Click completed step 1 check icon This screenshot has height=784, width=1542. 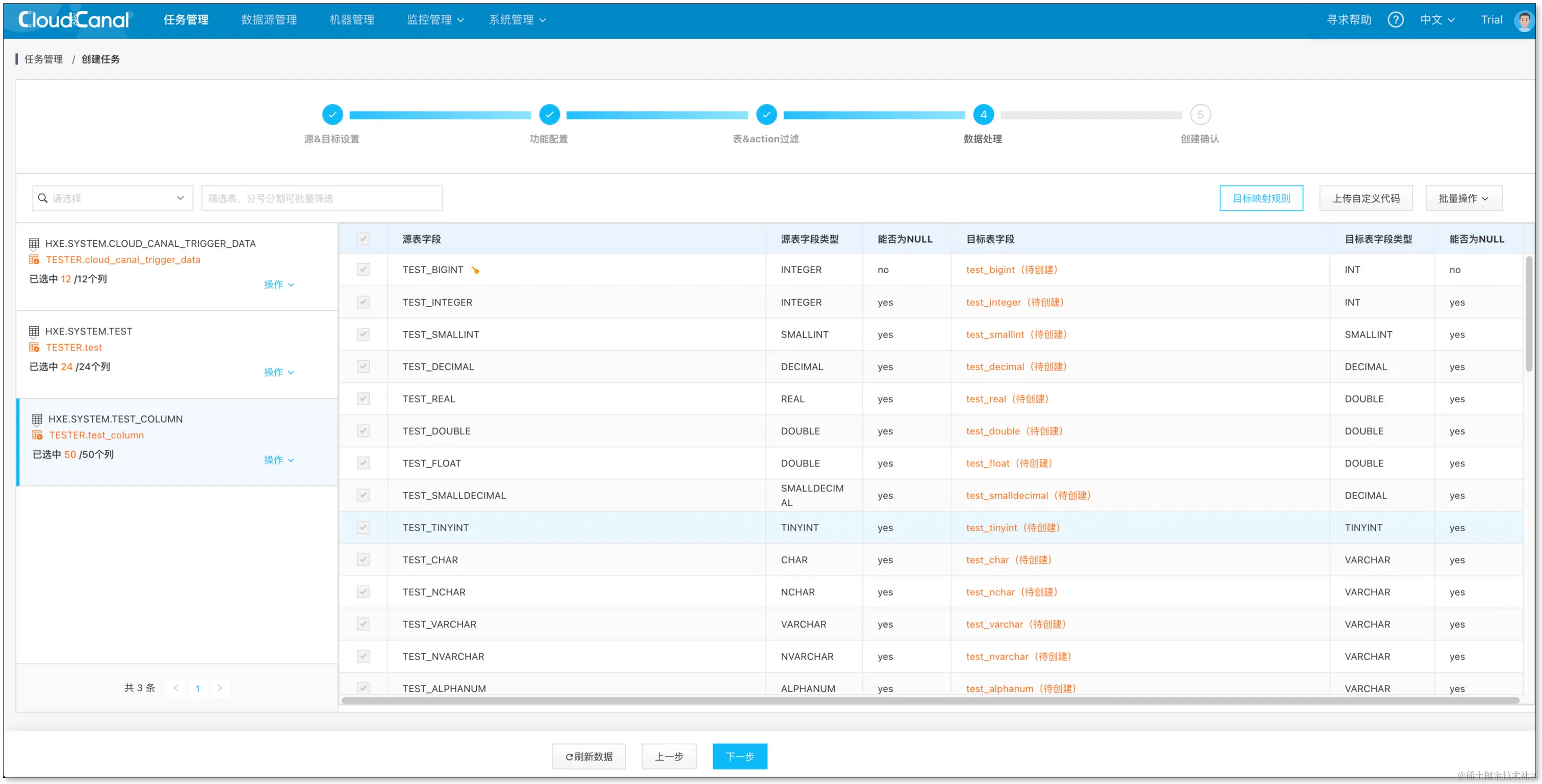click(332, 114)
